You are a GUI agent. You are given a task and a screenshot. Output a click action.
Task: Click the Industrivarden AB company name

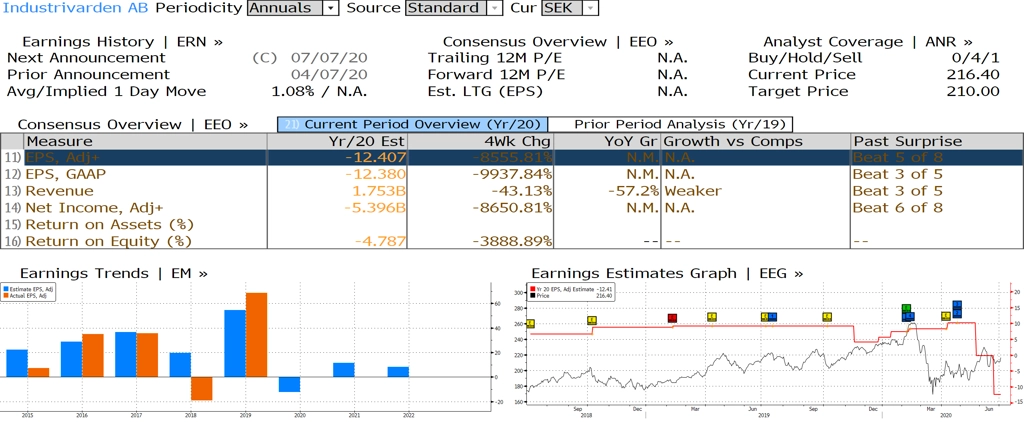tap(76, 8)
